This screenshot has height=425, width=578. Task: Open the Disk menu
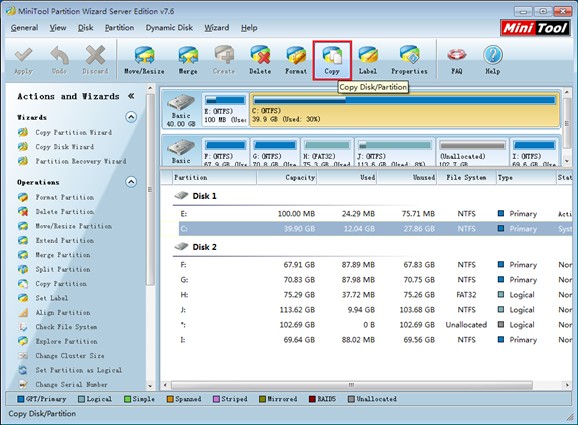[x=86, y=28]
